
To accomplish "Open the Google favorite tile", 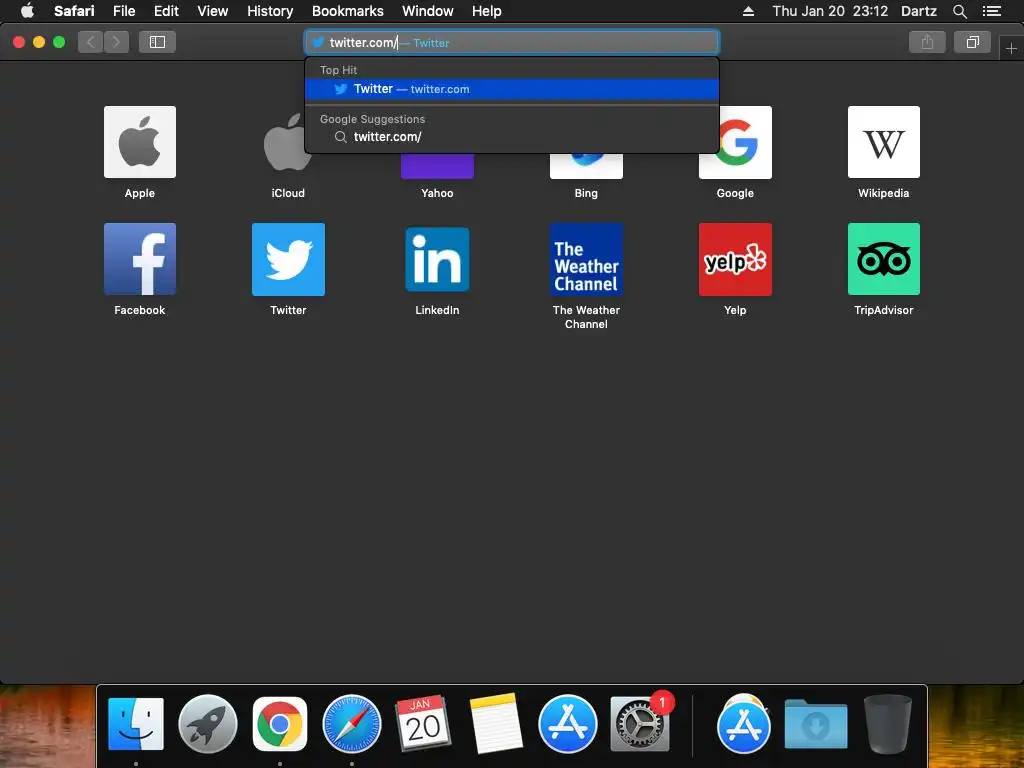I will point(735,142).
